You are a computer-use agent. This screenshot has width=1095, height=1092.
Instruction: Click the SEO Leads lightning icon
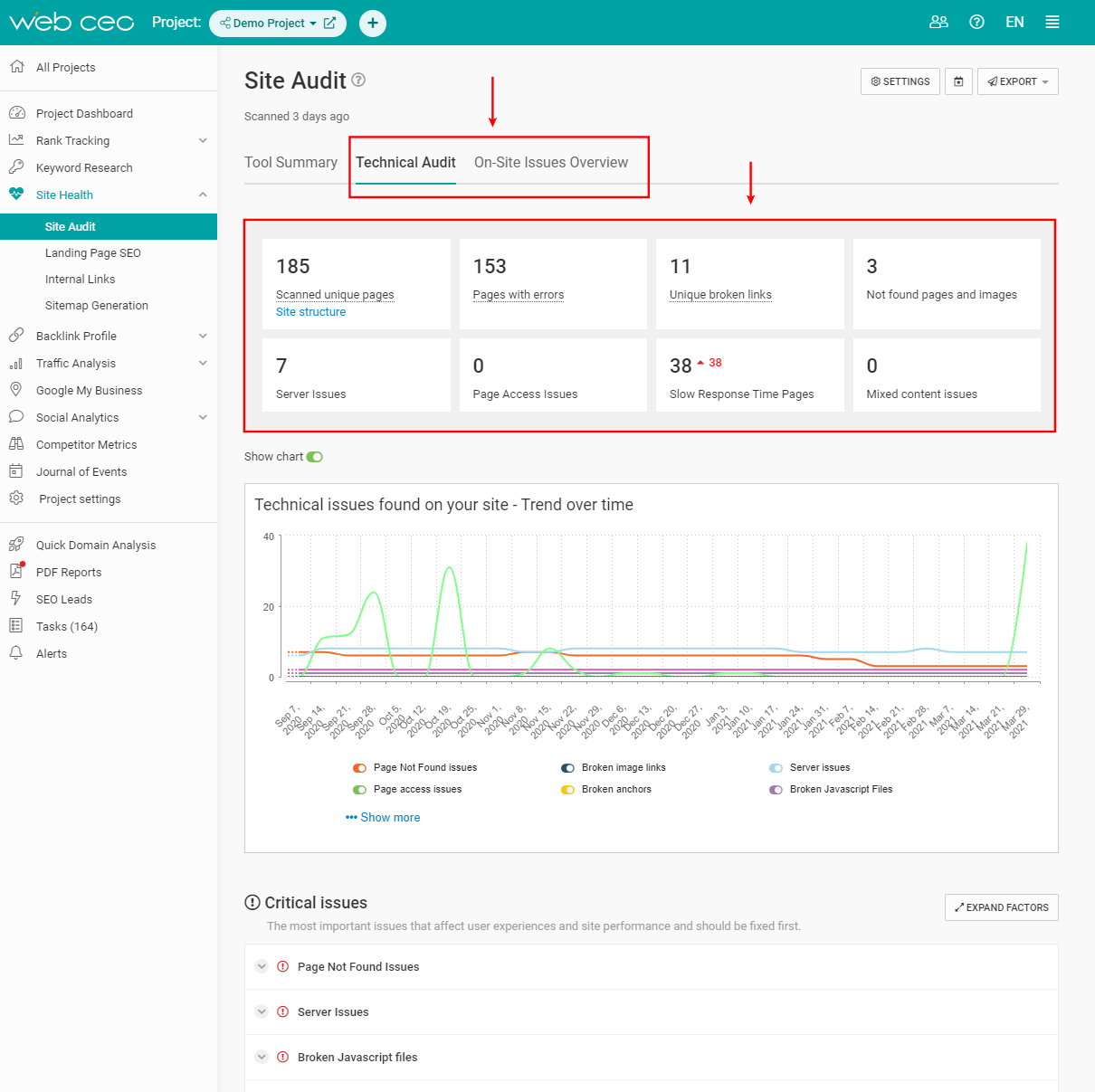pyautogui.click(x=16, y=599)
